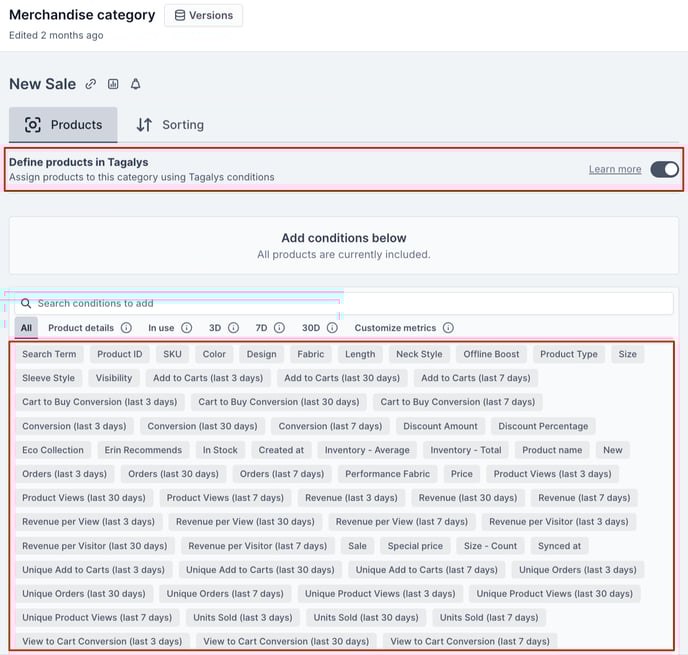Image resolution: width=688 pixels, height=655 pixels.
Task: Show info icon next to 7D filter
Action: point(280,328)
